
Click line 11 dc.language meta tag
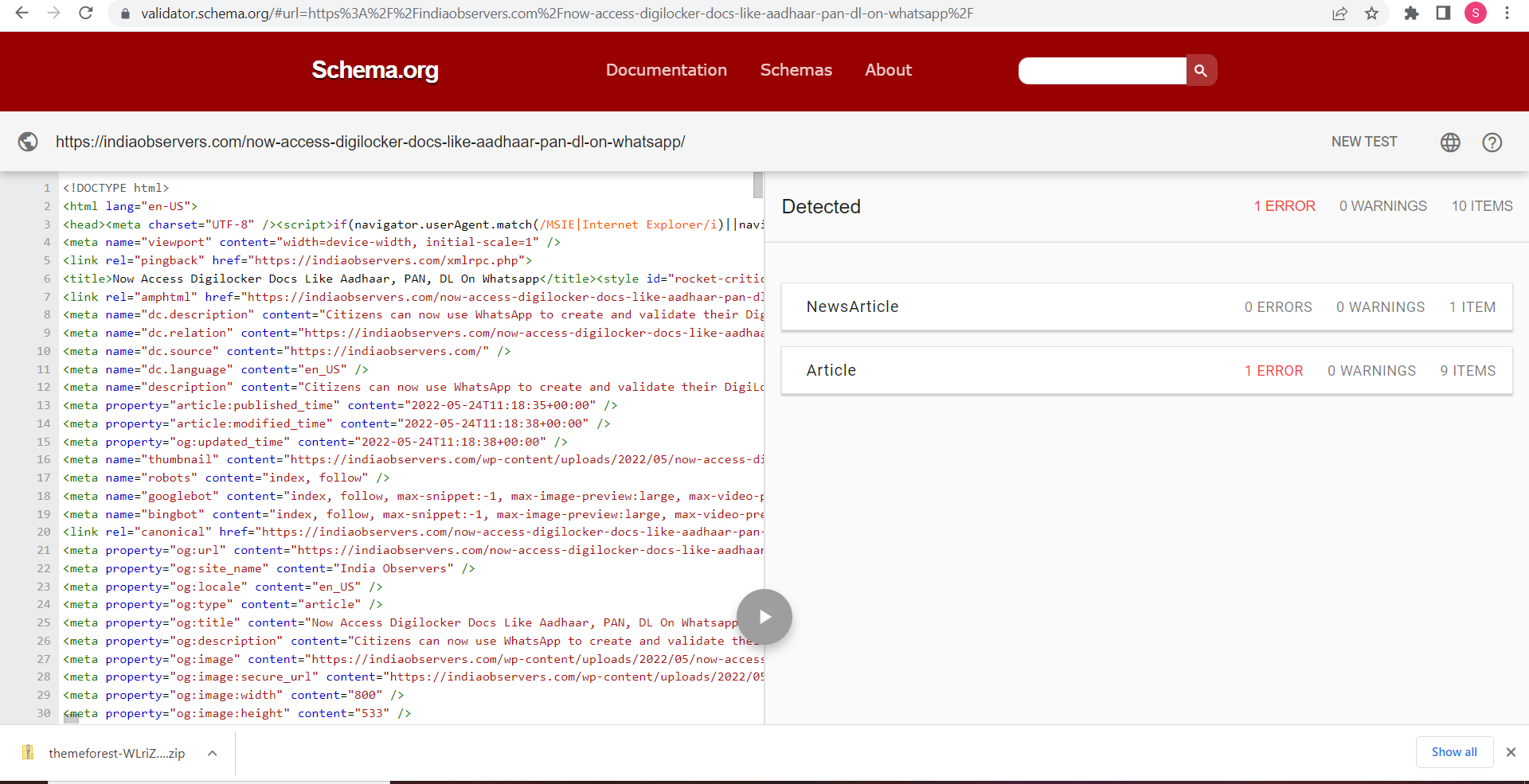coord(216,369)
